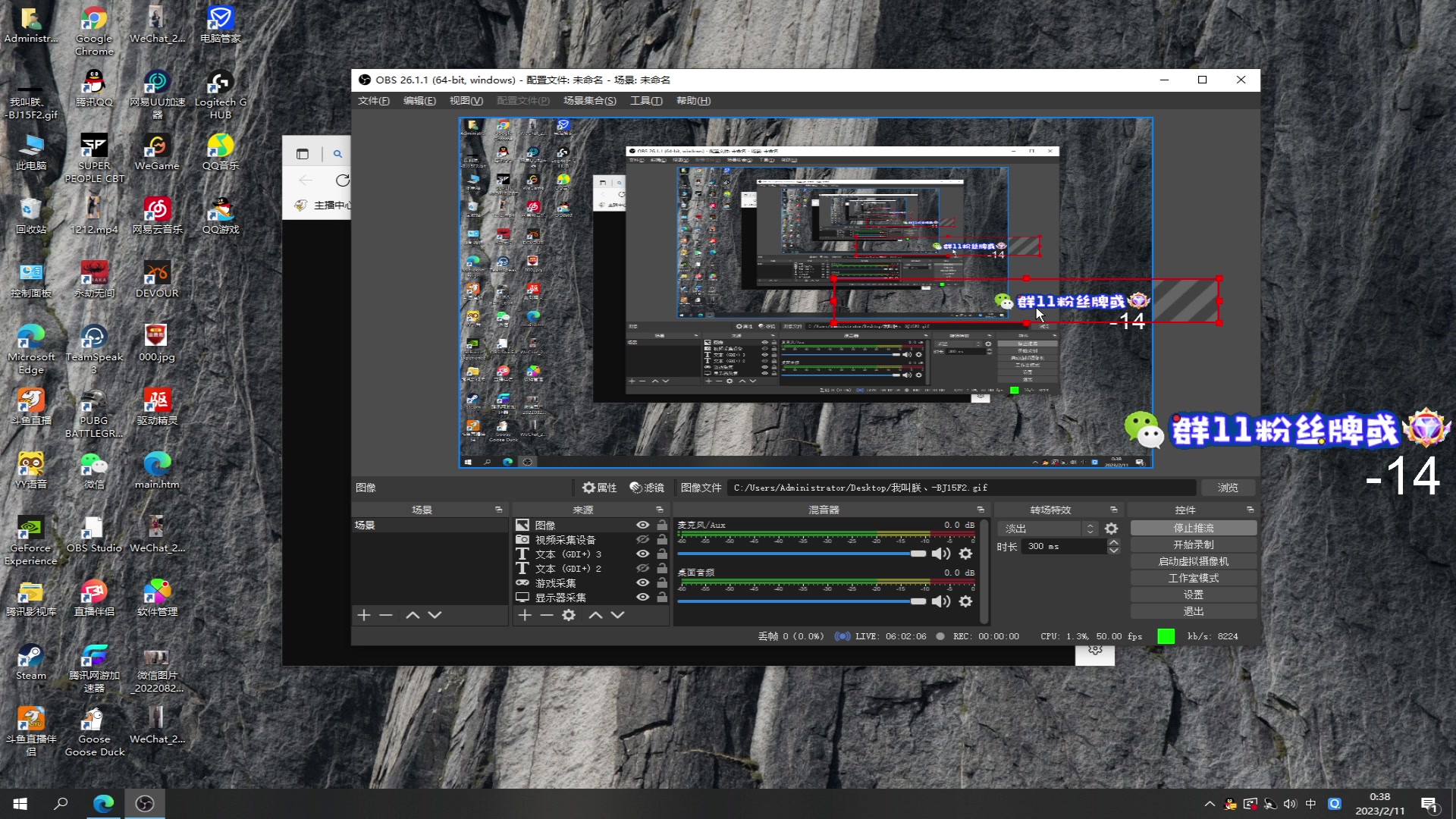Open 桌面音频 gear settings in mixer
This screenshot has height=819, width=1456.
(x=965, y=601)
